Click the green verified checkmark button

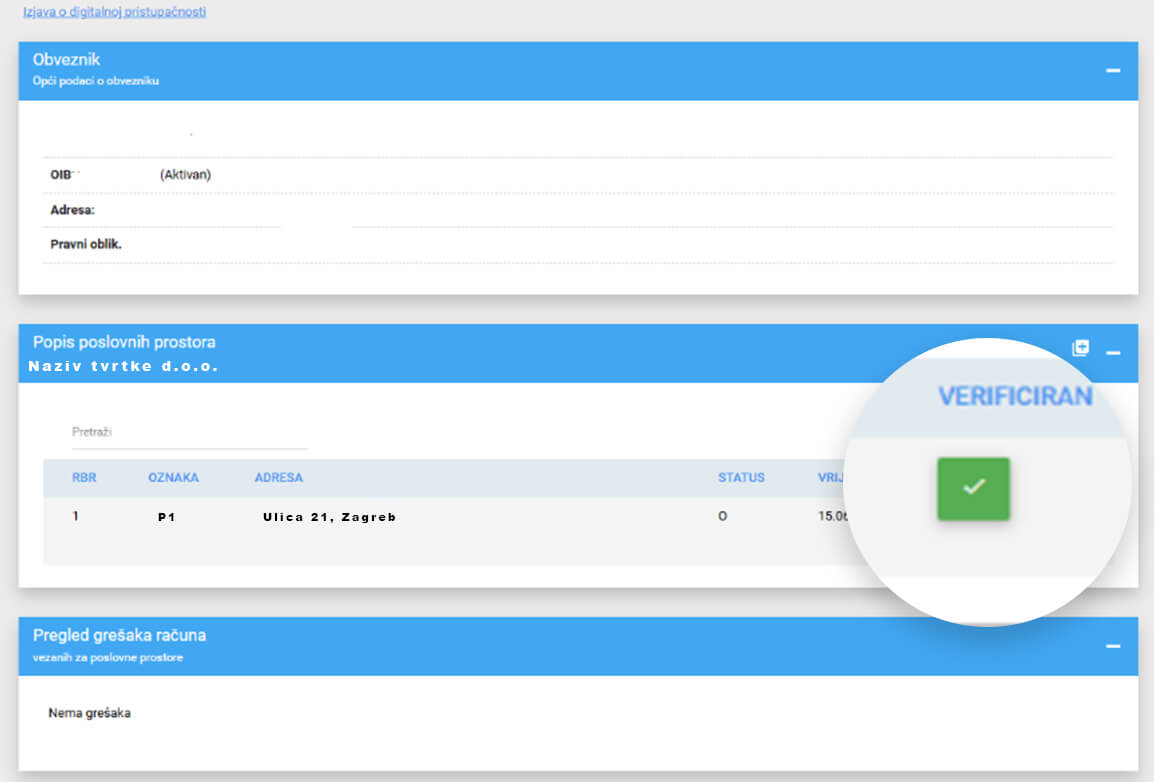click(973, 488)
